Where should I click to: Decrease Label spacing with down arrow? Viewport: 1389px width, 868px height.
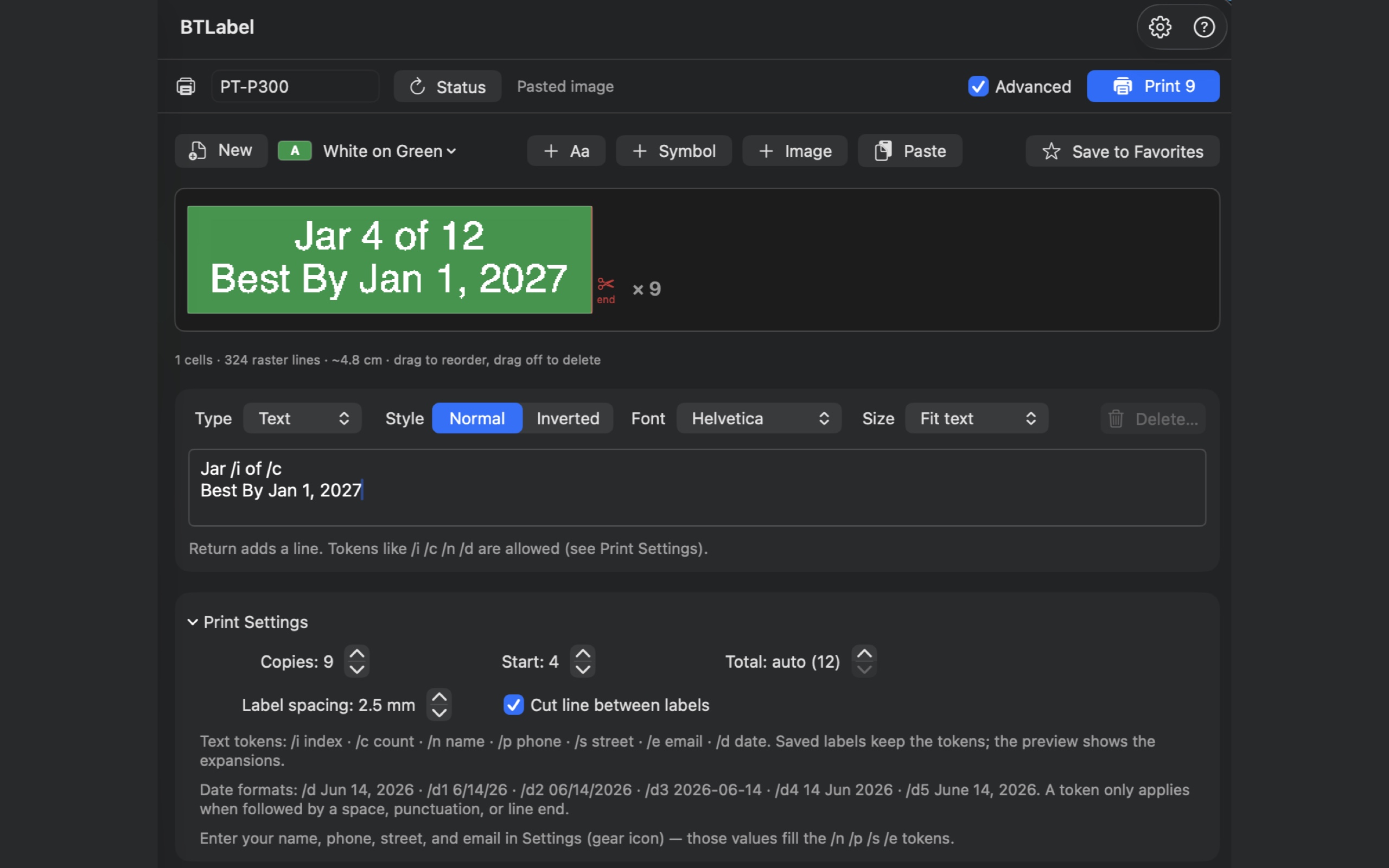coord(439,712)
